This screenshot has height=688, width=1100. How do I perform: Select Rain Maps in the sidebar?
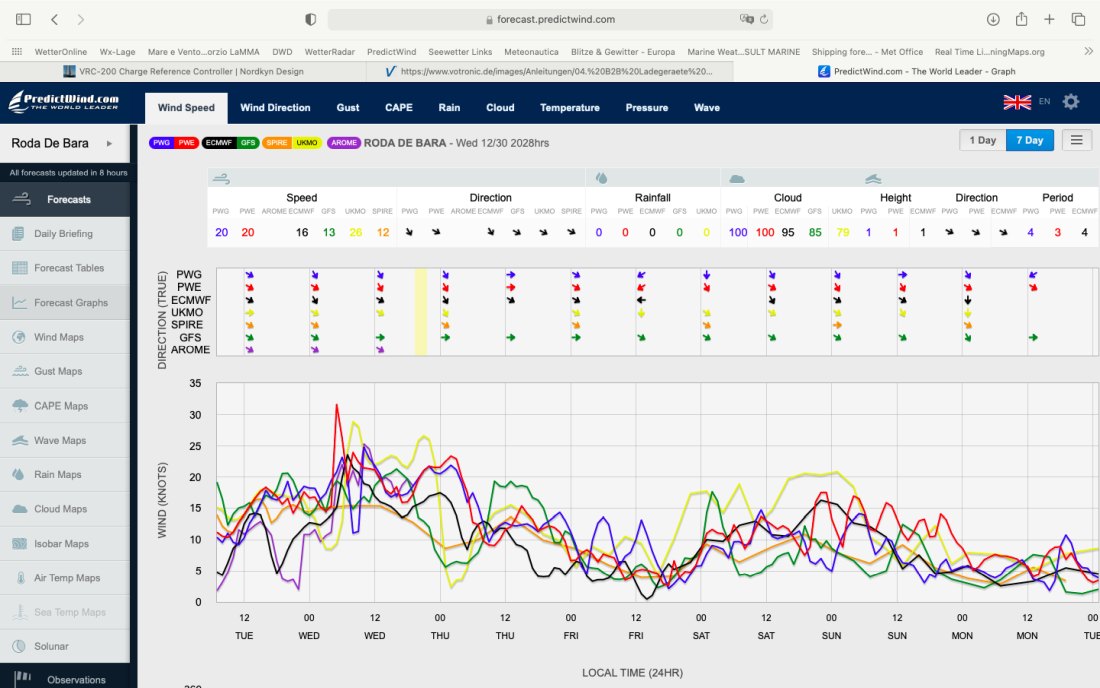point(57,475)
